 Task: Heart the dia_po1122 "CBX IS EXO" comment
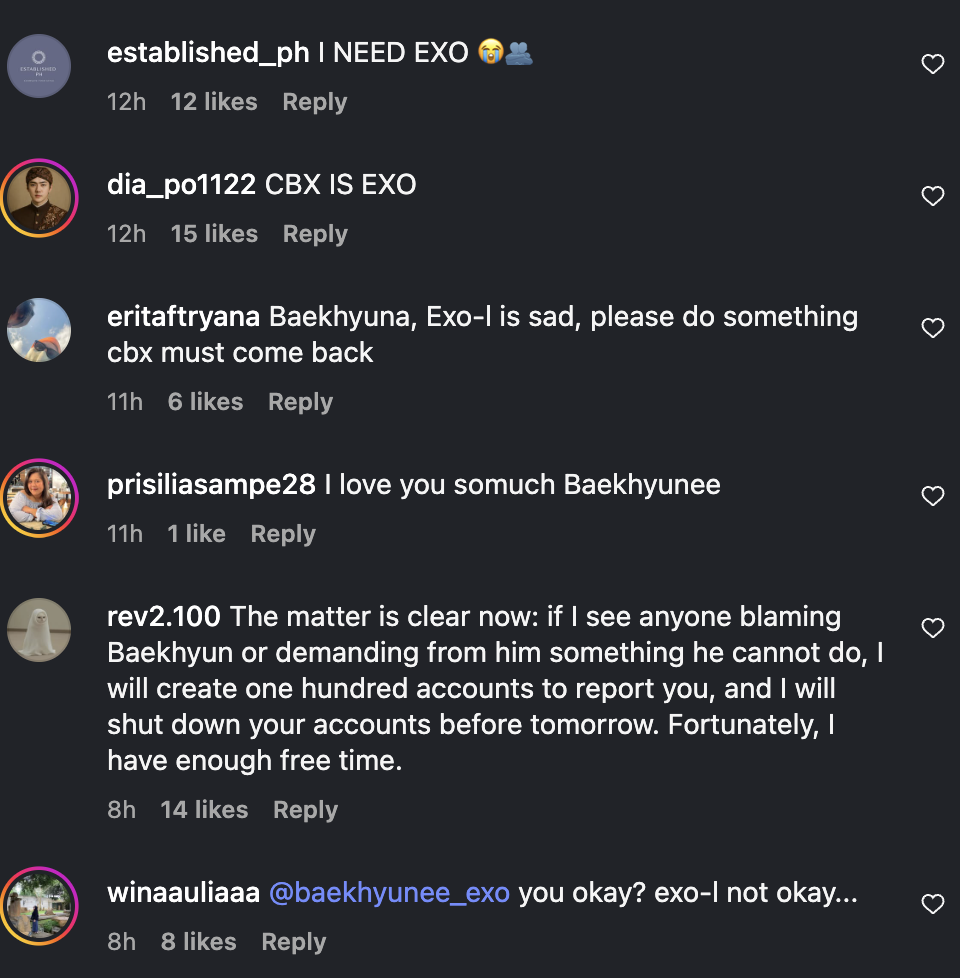click(932, 197)
